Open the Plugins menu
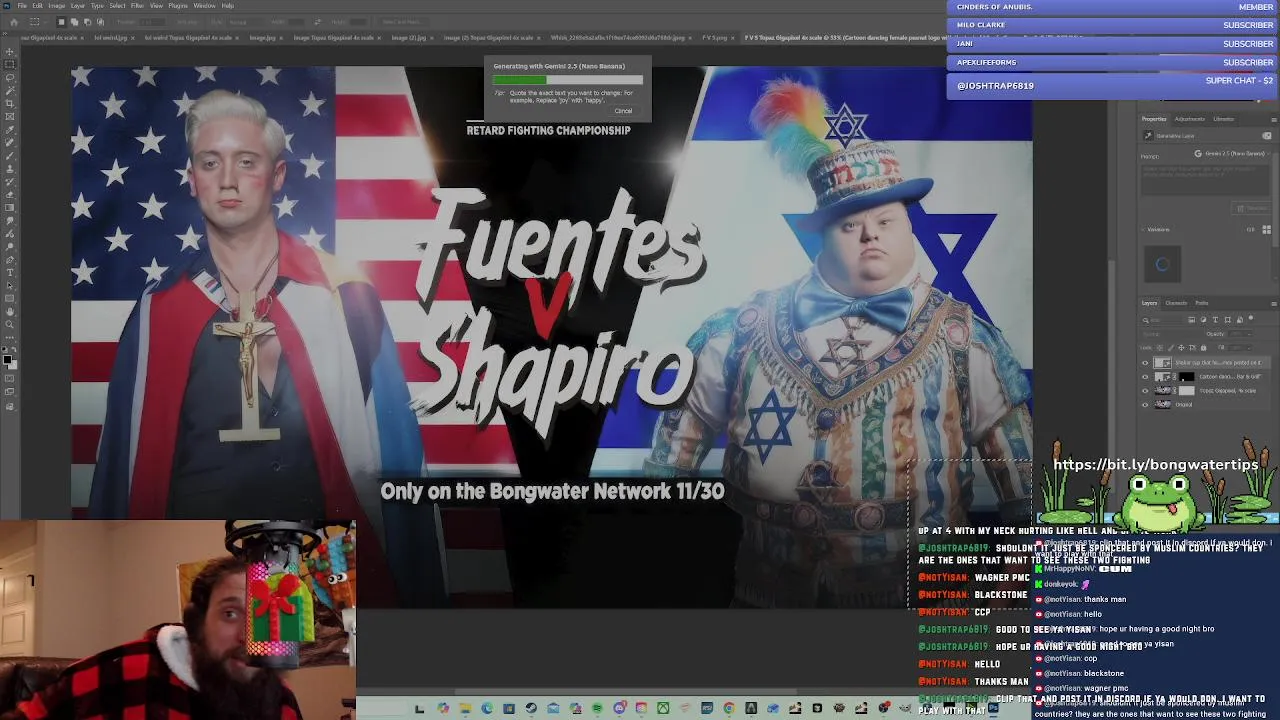 click(x=178, y=6)
